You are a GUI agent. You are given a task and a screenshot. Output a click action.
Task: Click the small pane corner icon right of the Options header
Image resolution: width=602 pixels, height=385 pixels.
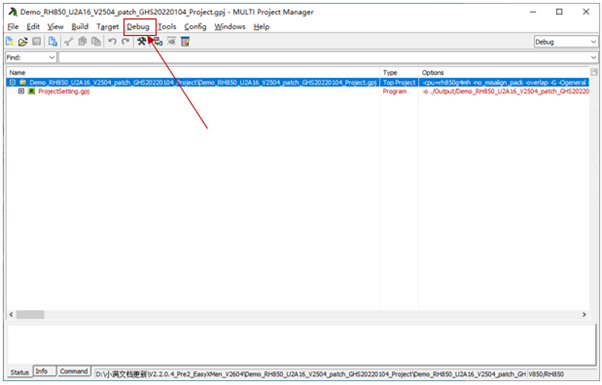(594, 72)
